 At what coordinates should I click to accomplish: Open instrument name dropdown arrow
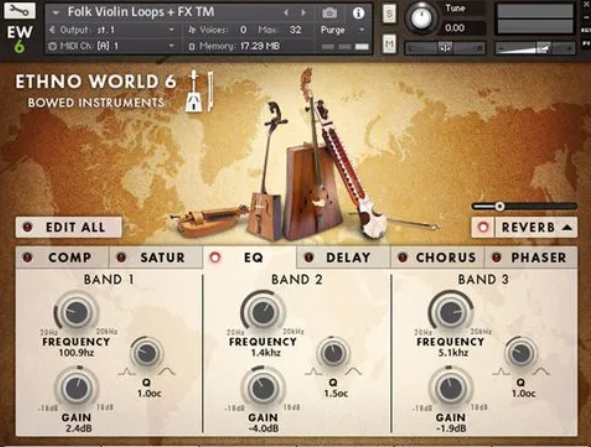pos(56,13)
